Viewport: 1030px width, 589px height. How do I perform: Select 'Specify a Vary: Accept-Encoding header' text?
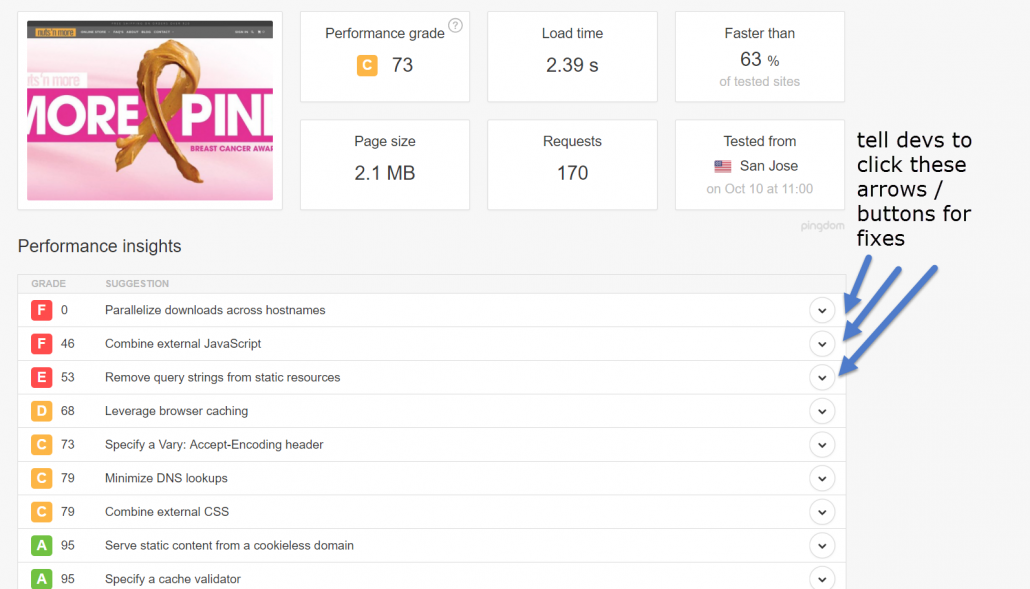(x=214, y=445)
